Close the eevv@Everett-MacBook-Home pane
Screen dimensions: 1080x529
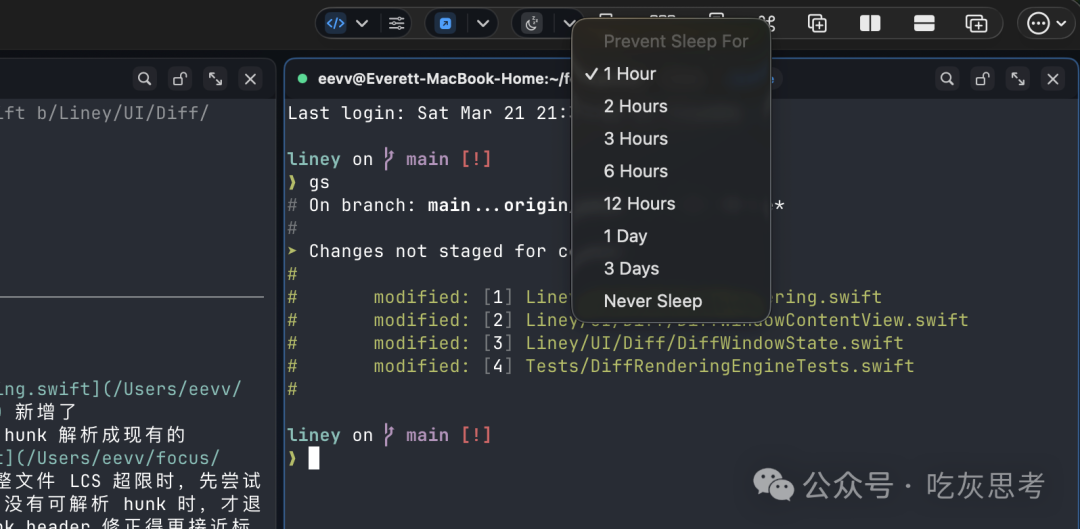pos(1052,79)
